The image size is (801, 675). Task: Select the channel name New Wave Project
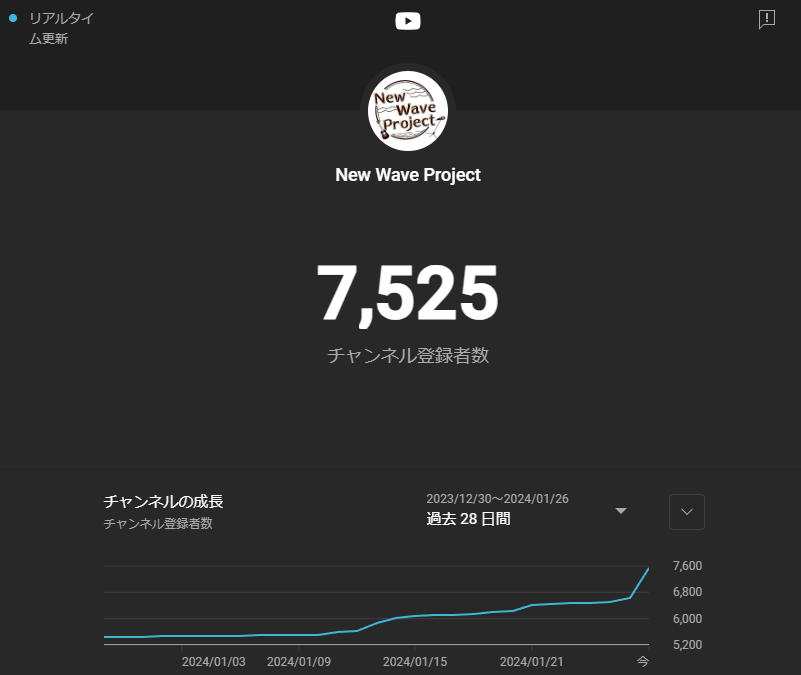pyautogui.click(x=407, y=174)
